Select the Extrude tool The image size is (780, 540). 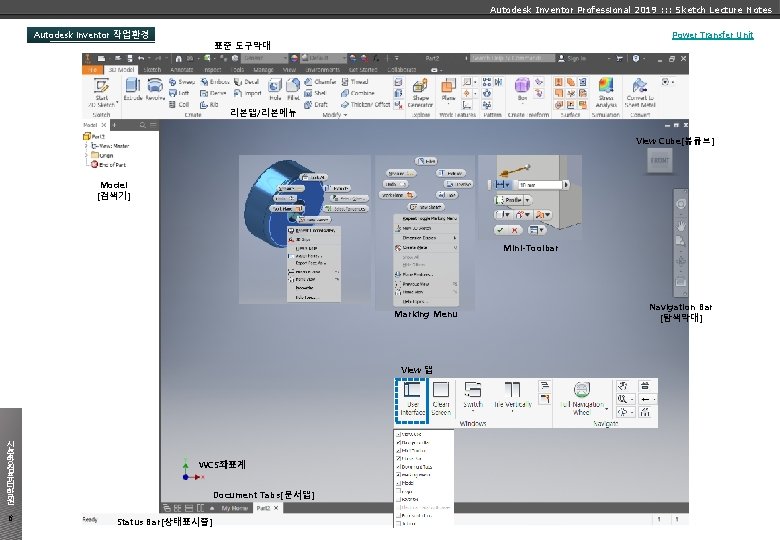click(132, 89)
